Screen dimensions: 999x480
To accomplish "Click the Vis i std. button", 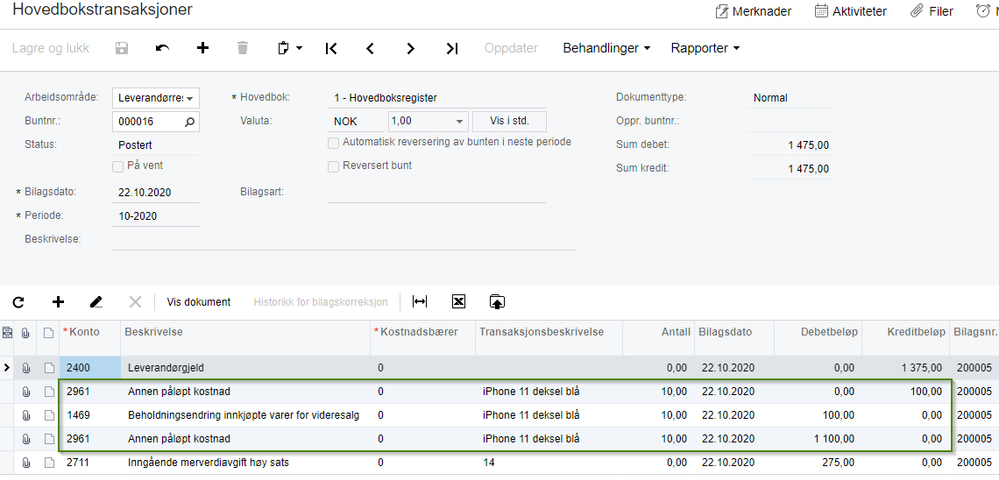I will (x=509, y=121).
